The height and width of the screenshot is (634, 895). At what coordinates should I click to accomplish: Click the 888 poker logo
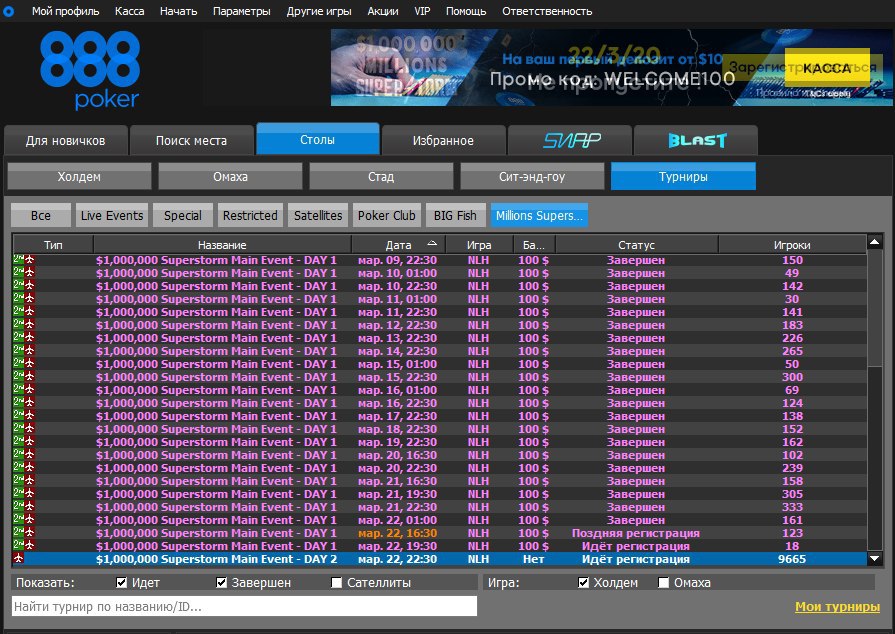click(x=90, y=70)
